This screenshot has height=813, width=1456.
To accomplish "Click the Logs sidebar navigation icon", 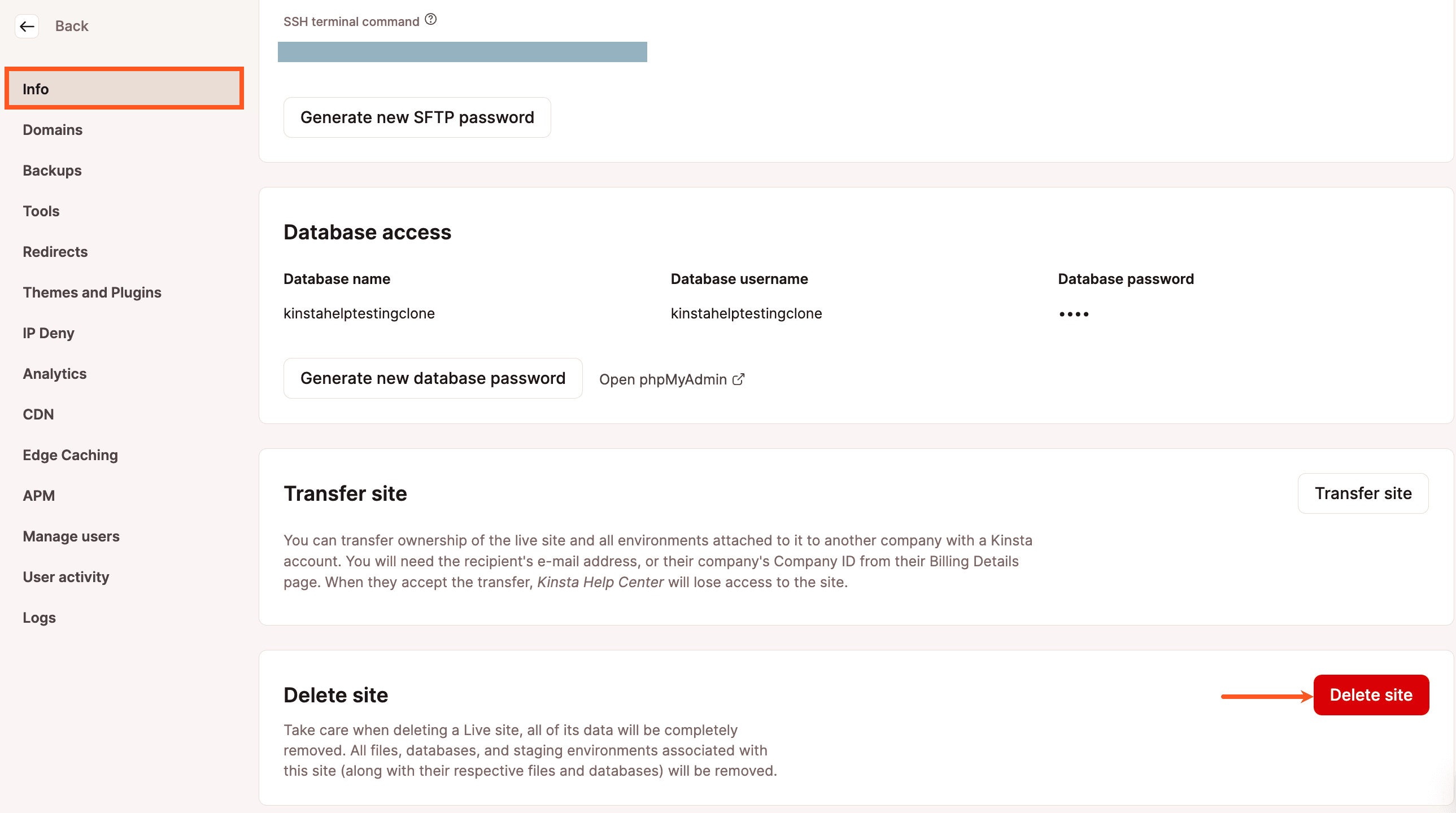I will point(38,617).
